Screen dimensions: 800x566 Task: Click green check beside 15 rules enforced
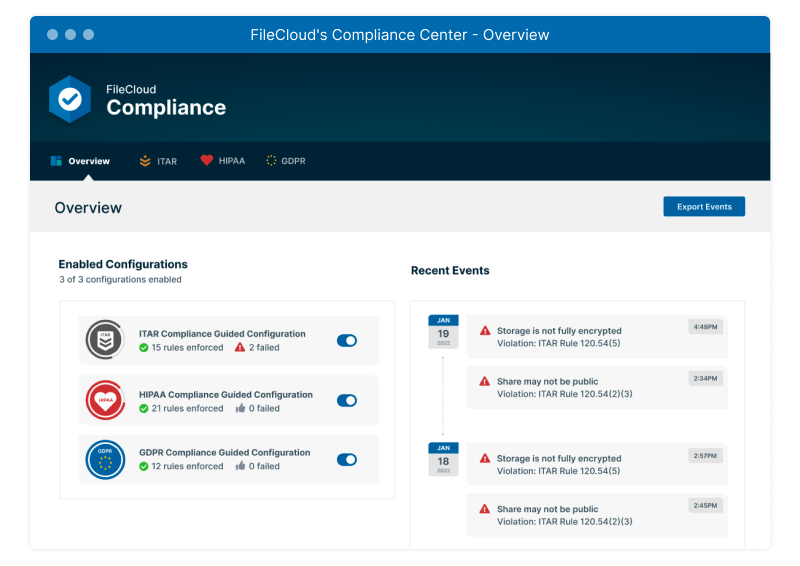pyautogui.click(x=144, y=348)
